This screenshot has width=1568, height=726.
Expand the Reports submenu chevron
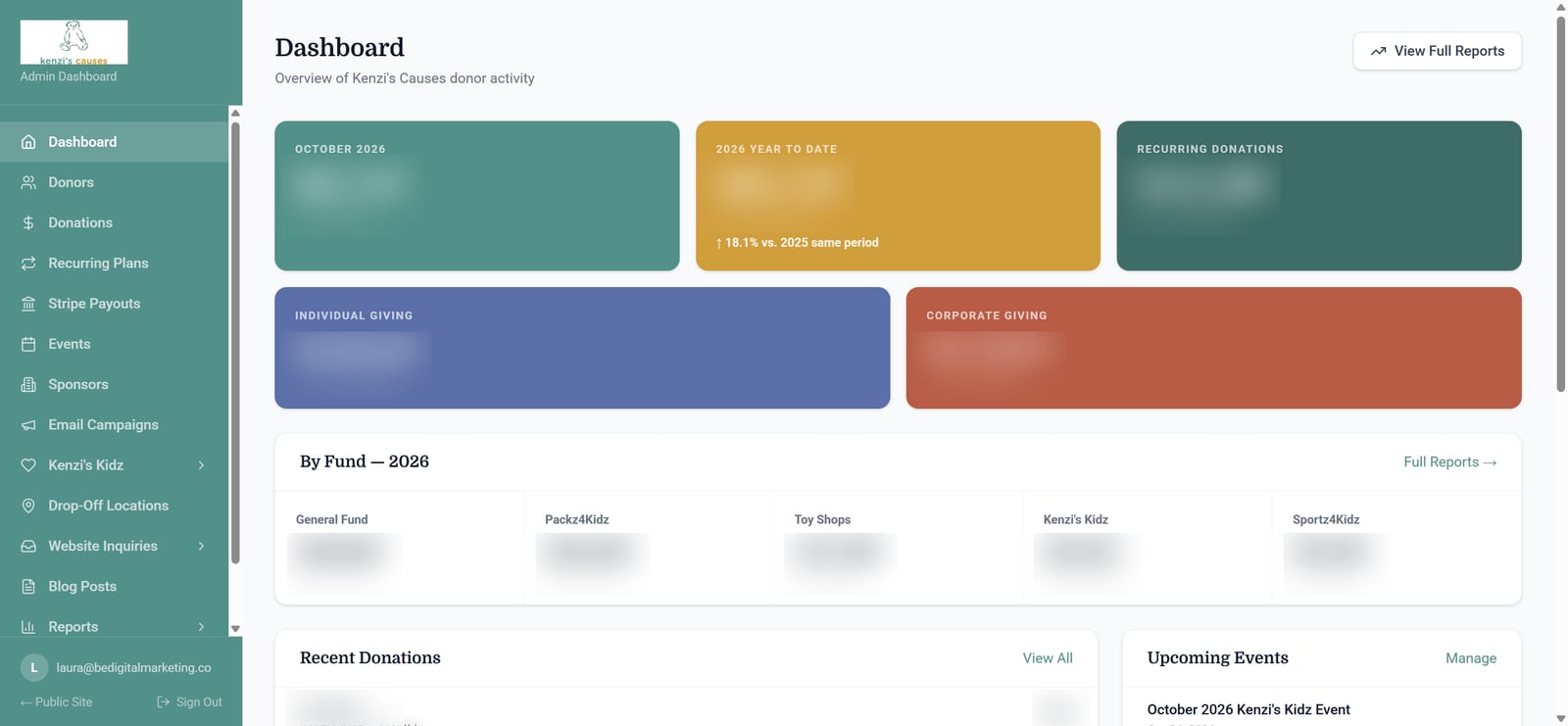coord(201,627)
